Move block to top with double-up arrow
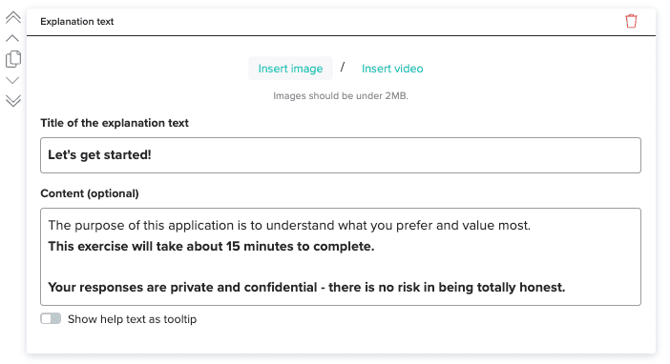The height and width of the screenshot is (364, 670). (x=13, y=18)
